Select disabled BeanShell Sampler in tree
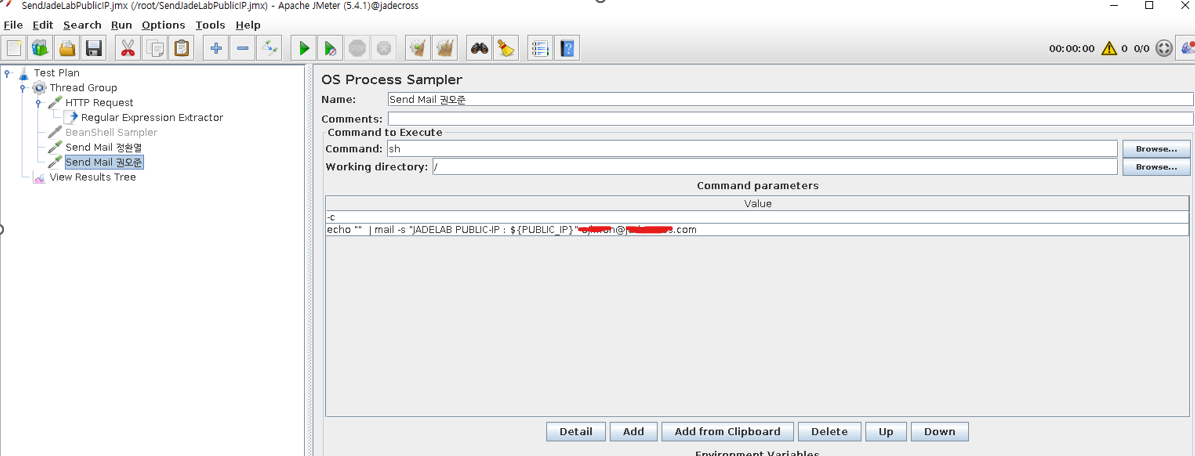Image resolution: width=1195 pixels, height=456 pixels. (x=111, y=132)
